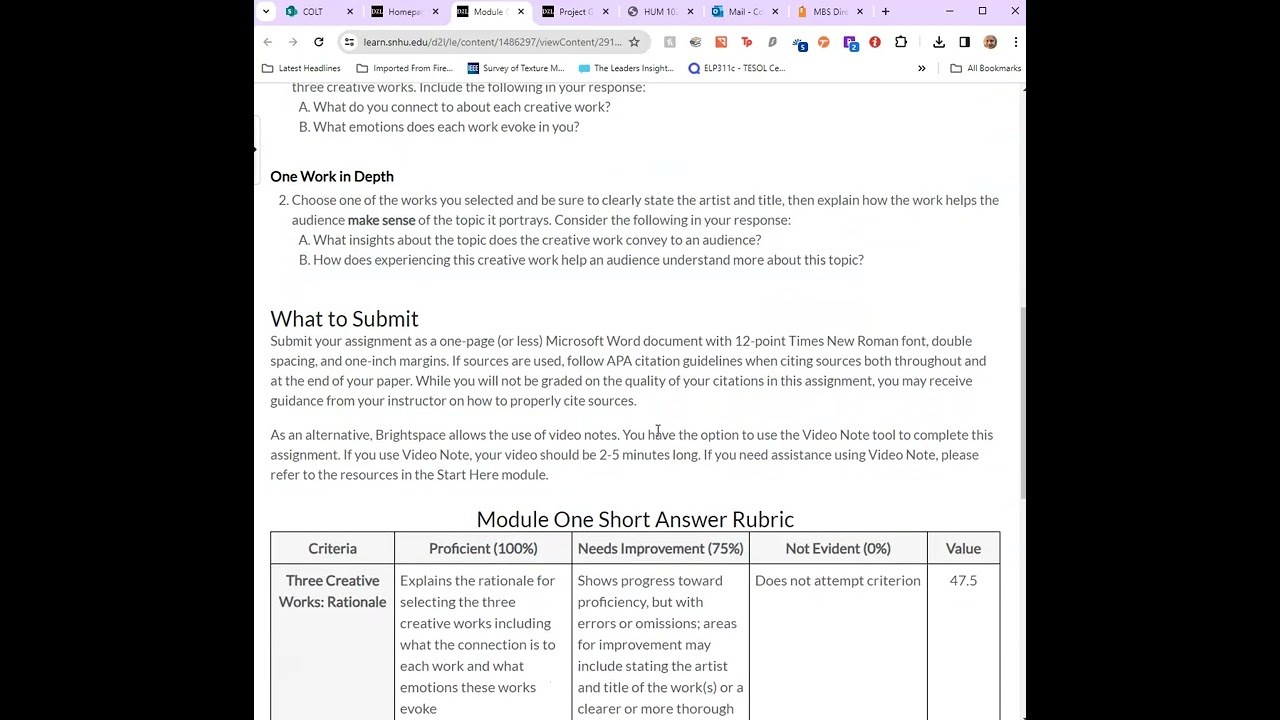
Task: Open the ELP311c - TESOL Ce... bookmark
Action: click(737, 68)
